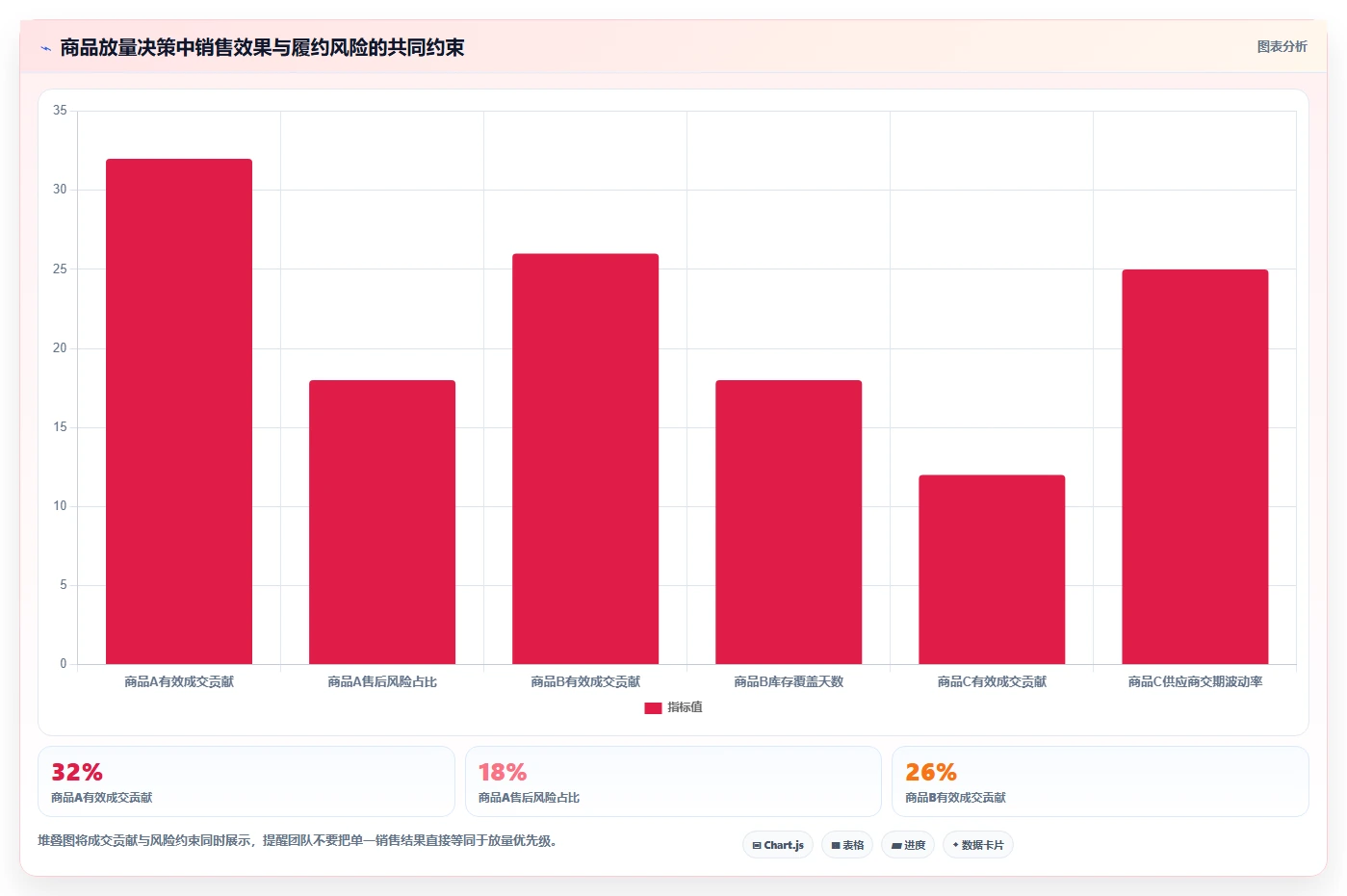Click the 图表分析 label in the header
This screenshot has height=896, width=1347.
pos(1282,46)
